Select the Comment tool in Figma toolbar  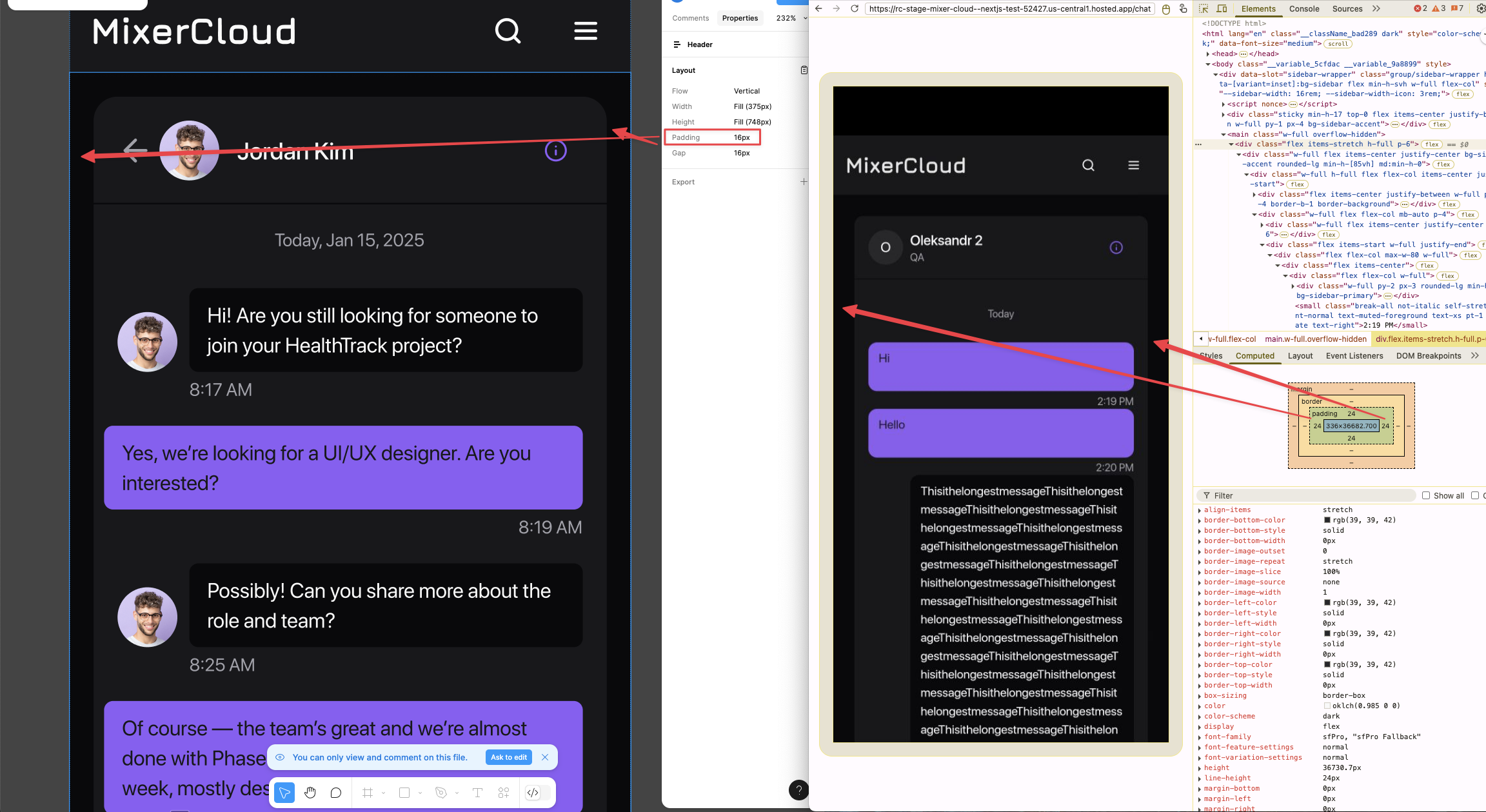[x=335, y=793]
